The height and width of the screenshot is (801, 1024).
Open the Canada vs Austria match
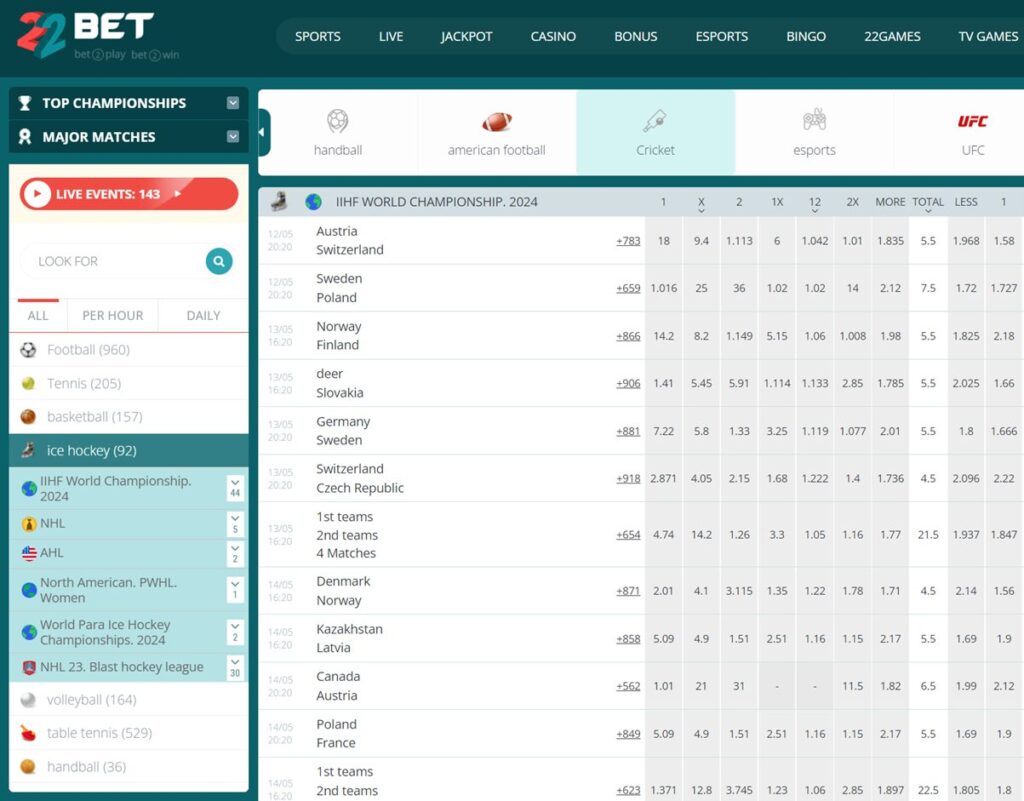(338, 686)
